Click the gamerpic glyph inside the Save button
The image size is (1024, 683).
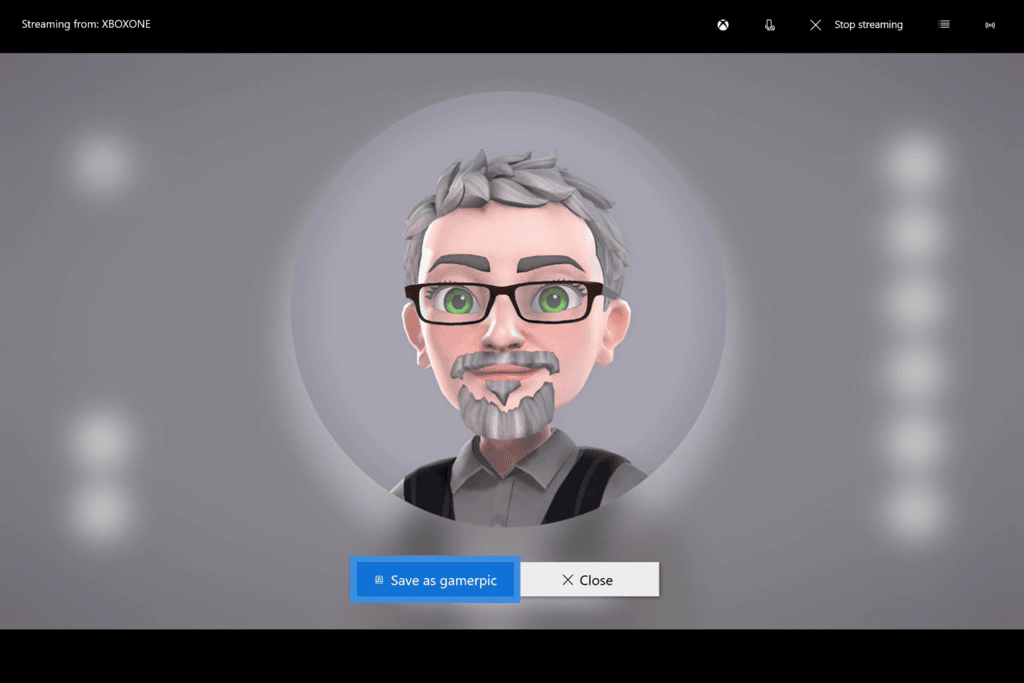point(378,579)
